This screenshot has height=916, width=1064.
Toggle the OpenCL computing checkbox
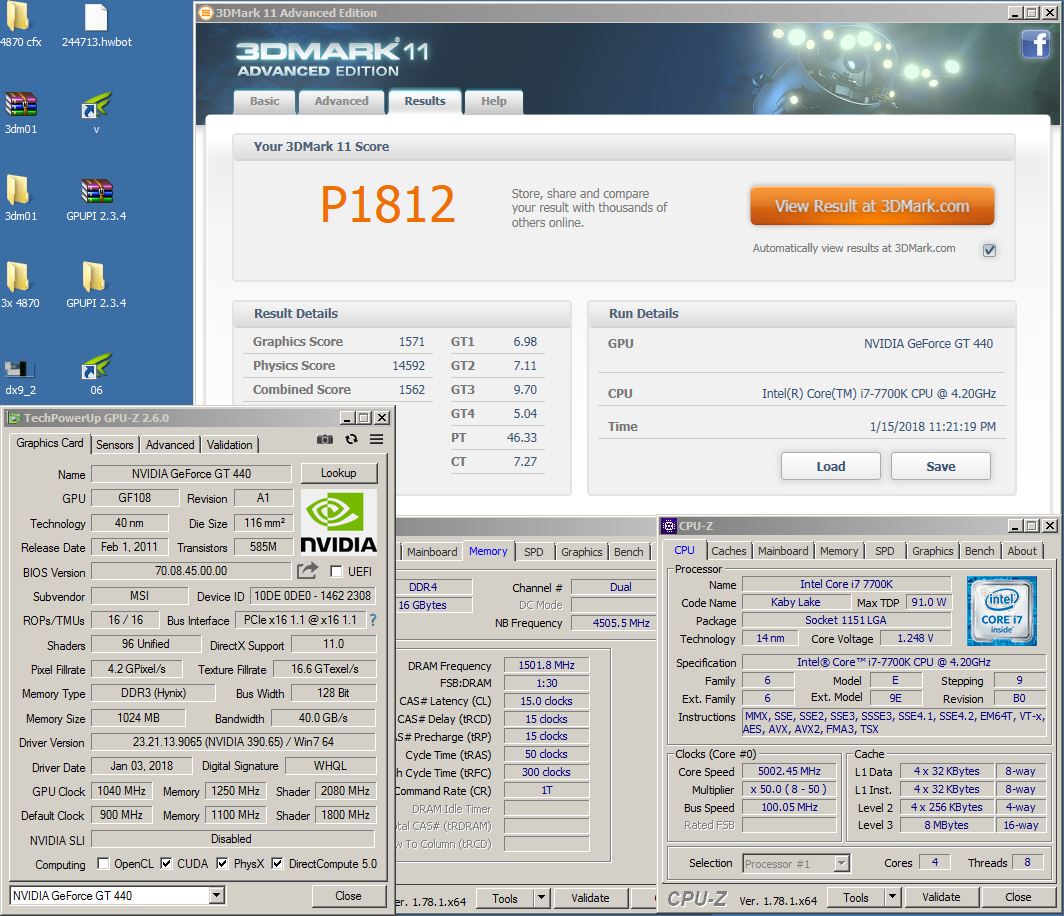pyautogui.click(x=103, y=863)
